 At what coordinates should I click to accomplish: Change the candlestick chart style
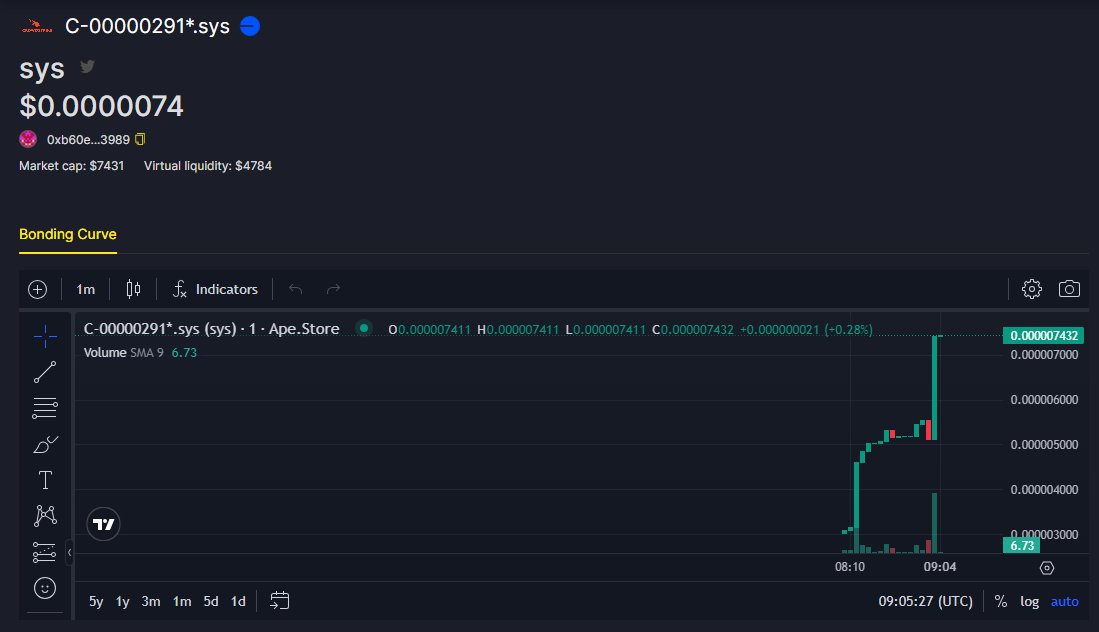[133, 289]
